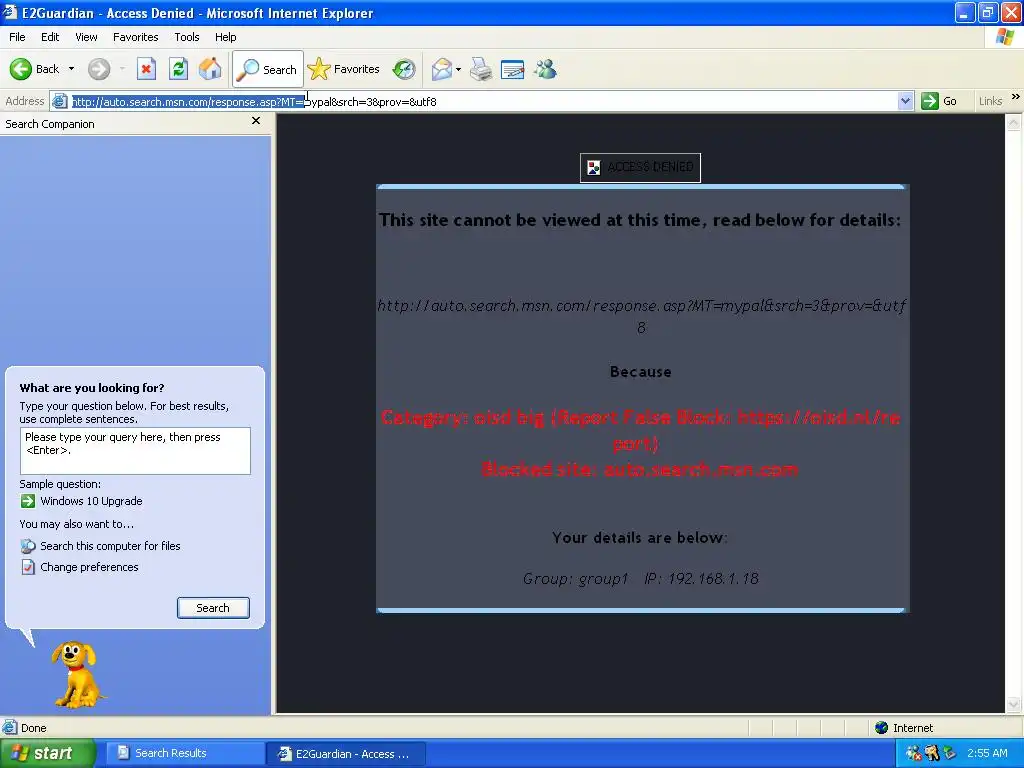Click the Windows flag logo throbber
The width and height of the screenshot is (1024, 768).
point(1004,37)
